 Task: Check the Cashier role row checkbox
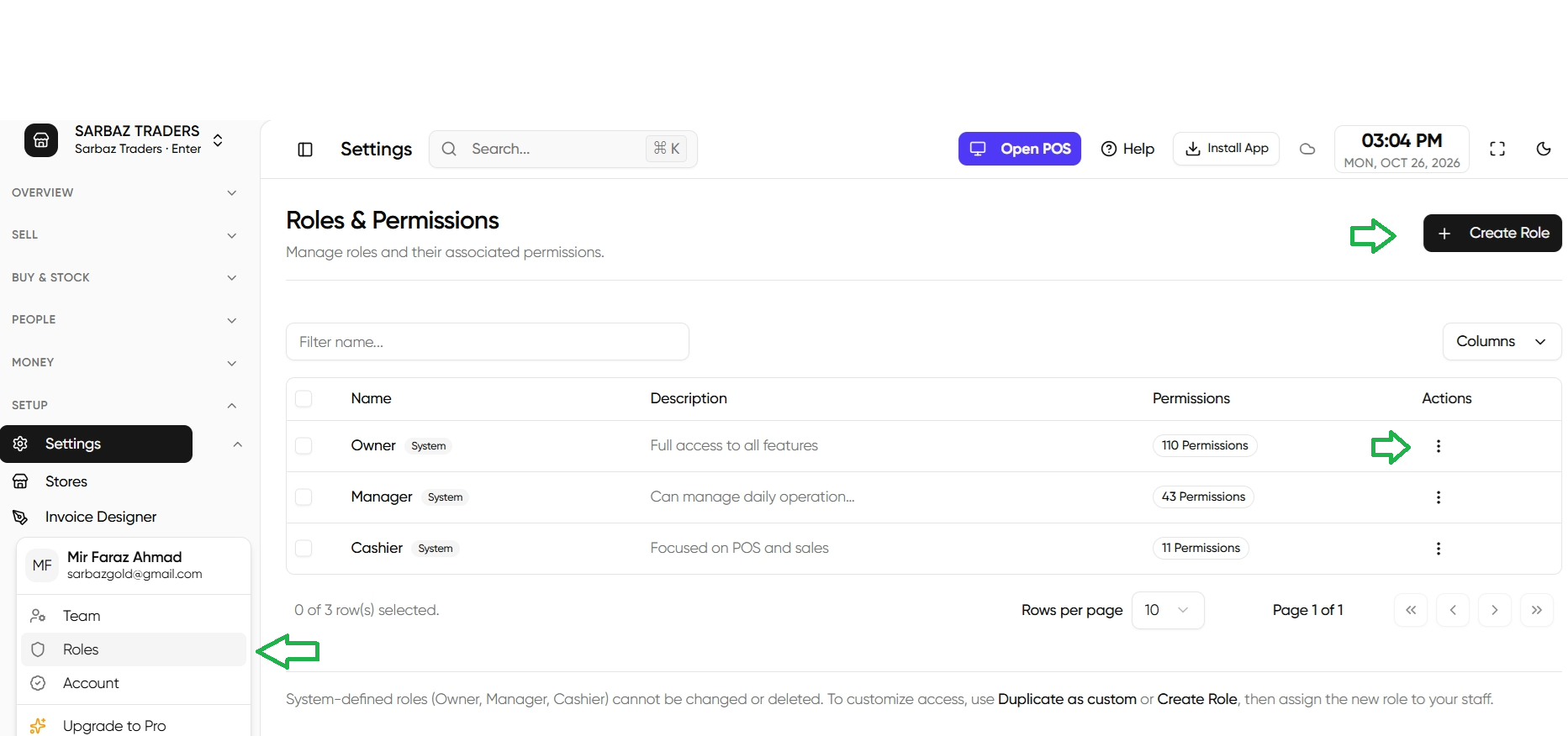(304, 548)
